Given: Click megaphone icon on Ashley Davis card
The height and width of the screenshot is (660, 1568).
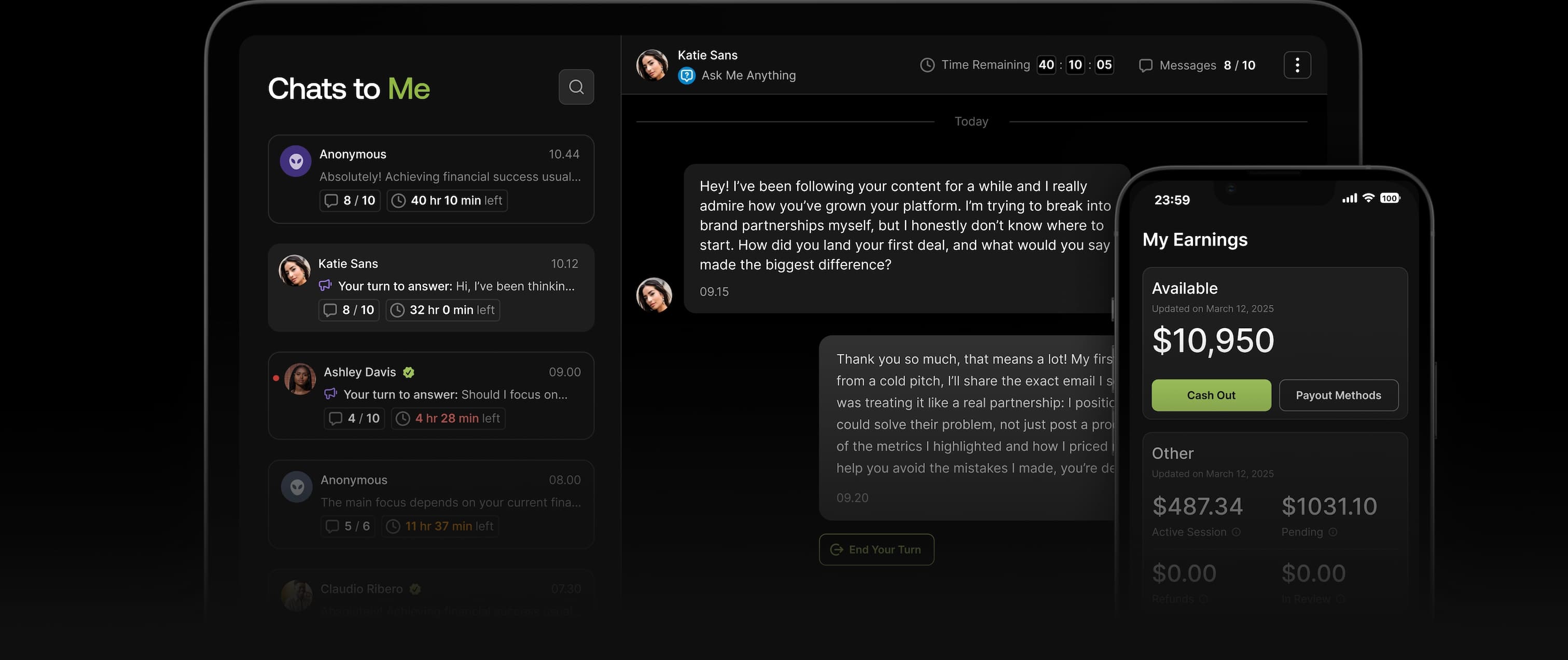Looking at the screenshot, I should (330, 393).
